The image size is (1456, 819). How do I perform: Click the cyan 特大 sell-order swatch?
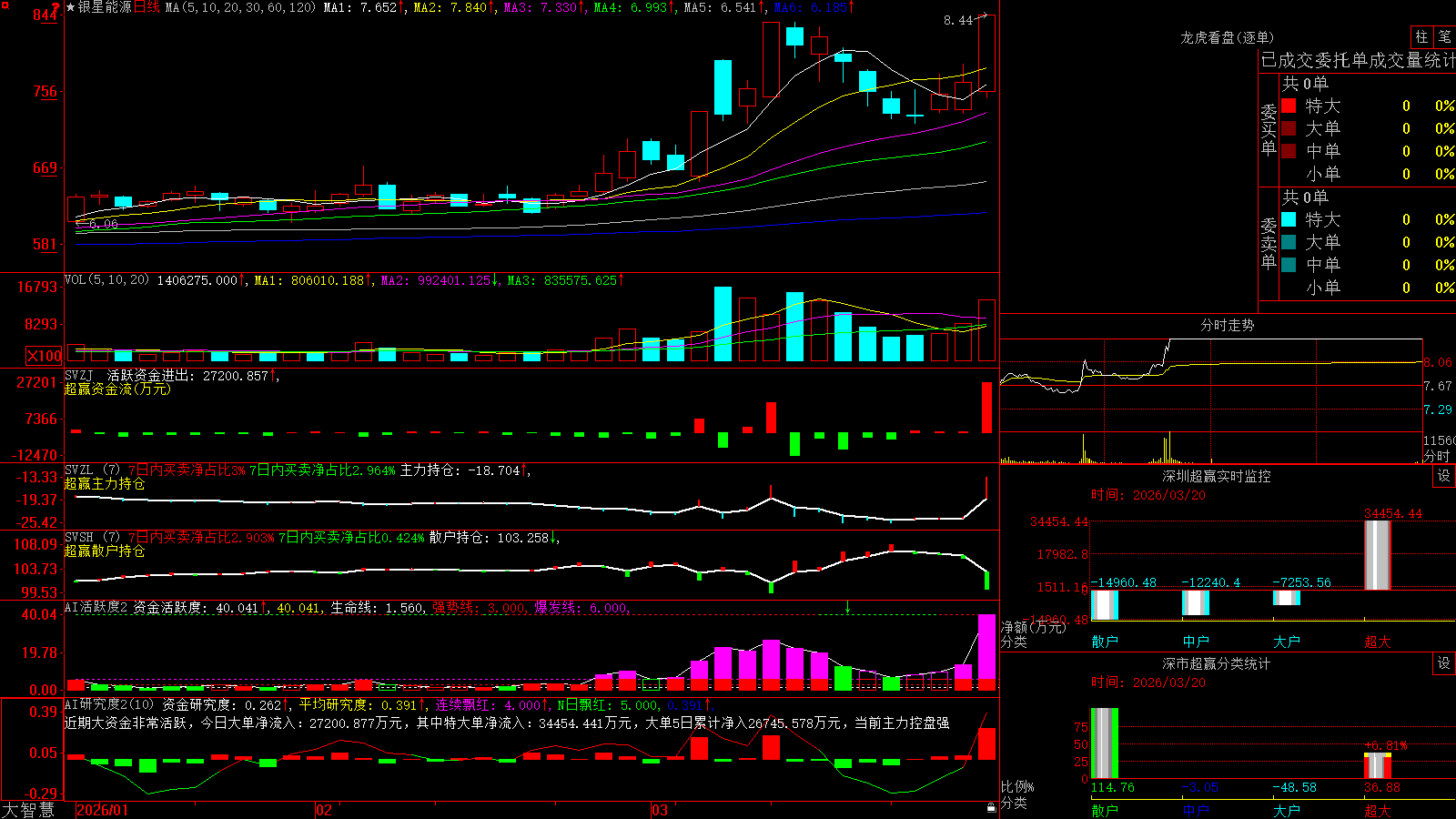(1289, 219)
